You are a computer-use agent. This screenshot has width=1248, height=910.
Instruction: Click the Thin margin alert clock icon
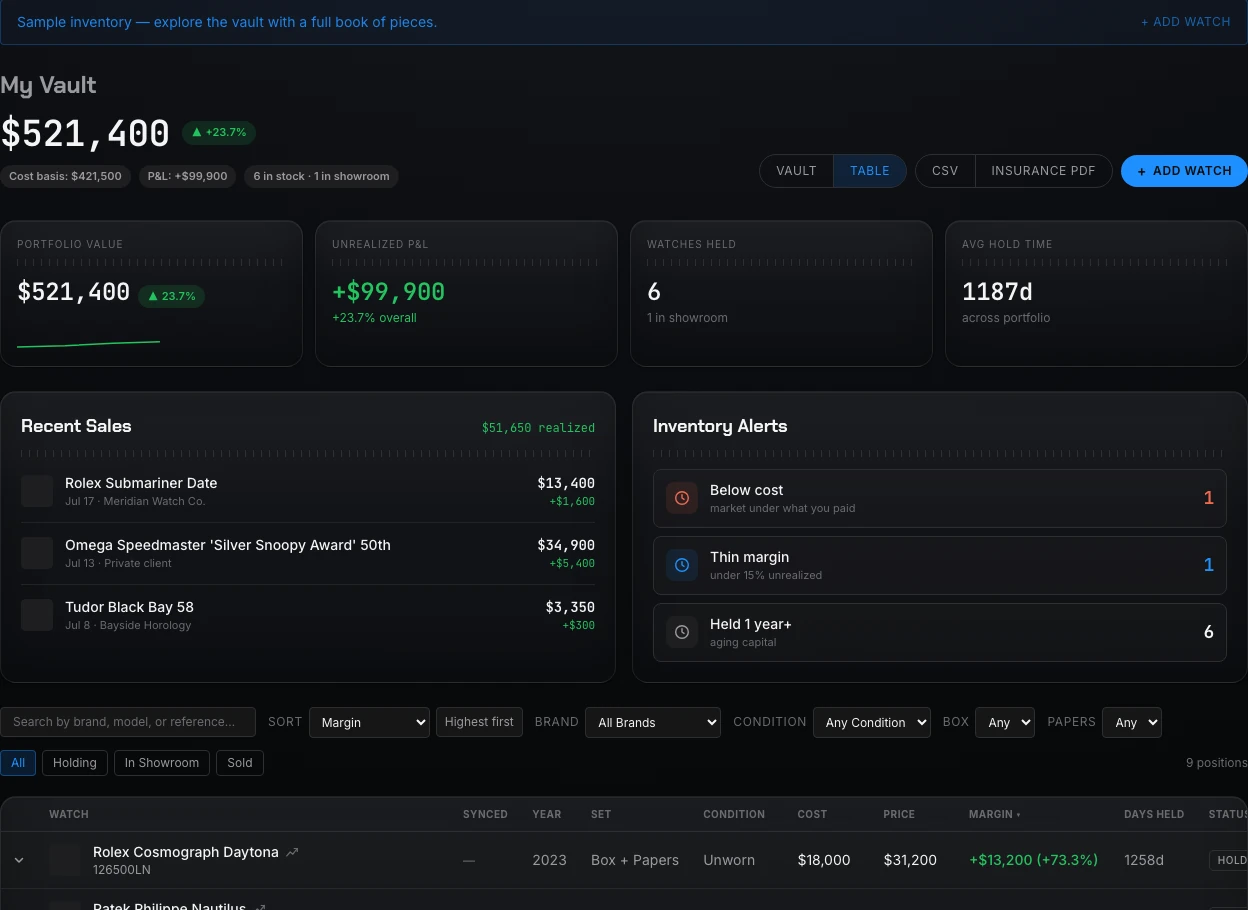pyautogui.click(x=682, y=565)
